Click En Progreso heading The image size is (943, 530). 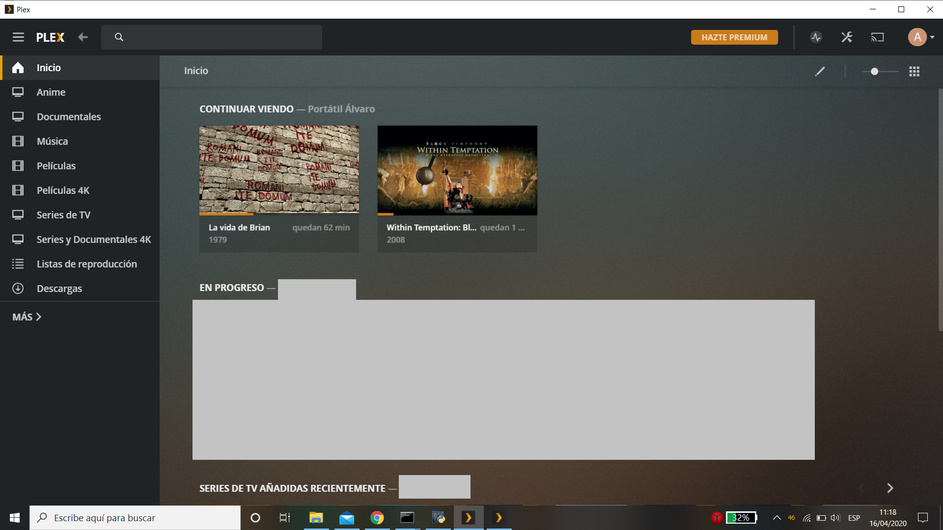click(x=232, y=288)
